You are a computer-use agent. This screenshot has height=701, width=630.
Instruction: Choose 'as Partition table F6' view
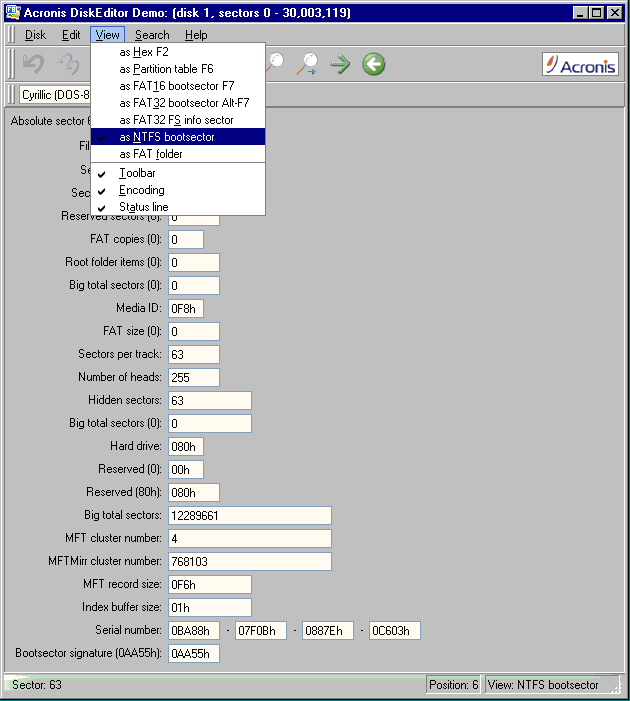(x=178, y=69)
